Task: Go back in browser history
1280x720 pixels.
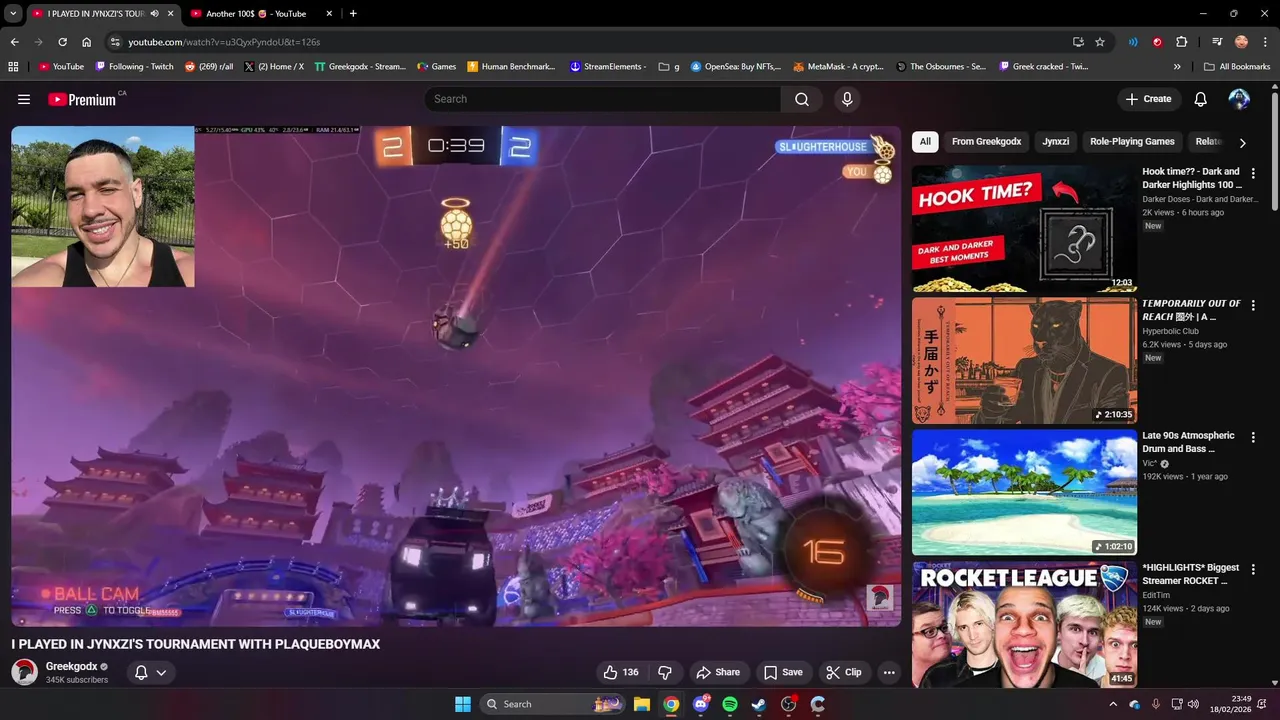Action: [x=14, y=42]
